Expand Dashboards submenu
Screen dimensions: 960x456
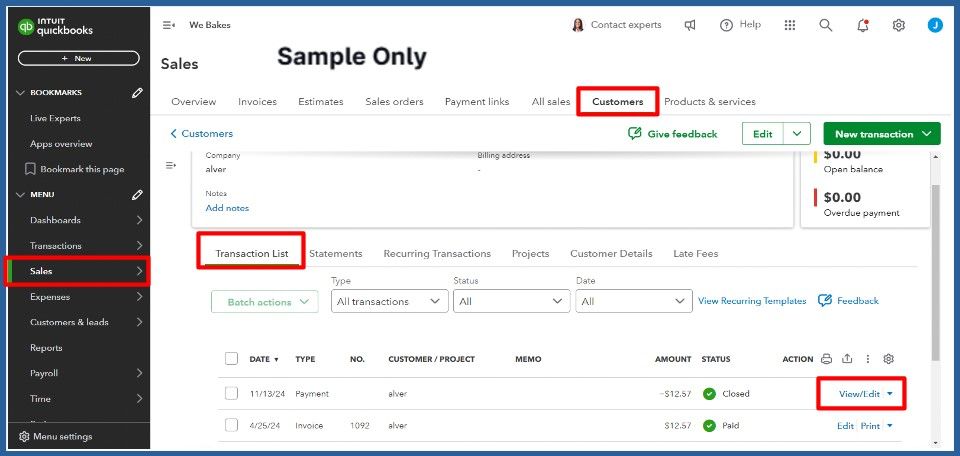coord(140,220)
